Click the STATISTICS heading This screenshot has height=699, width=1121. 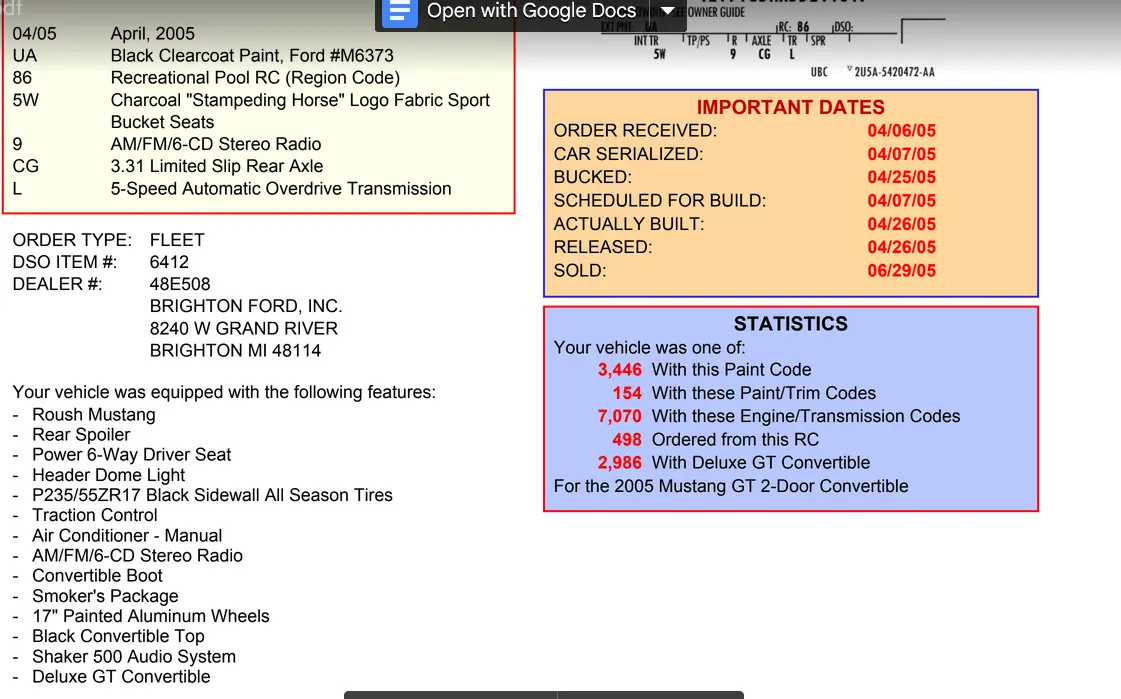click(x=791, y=324)
